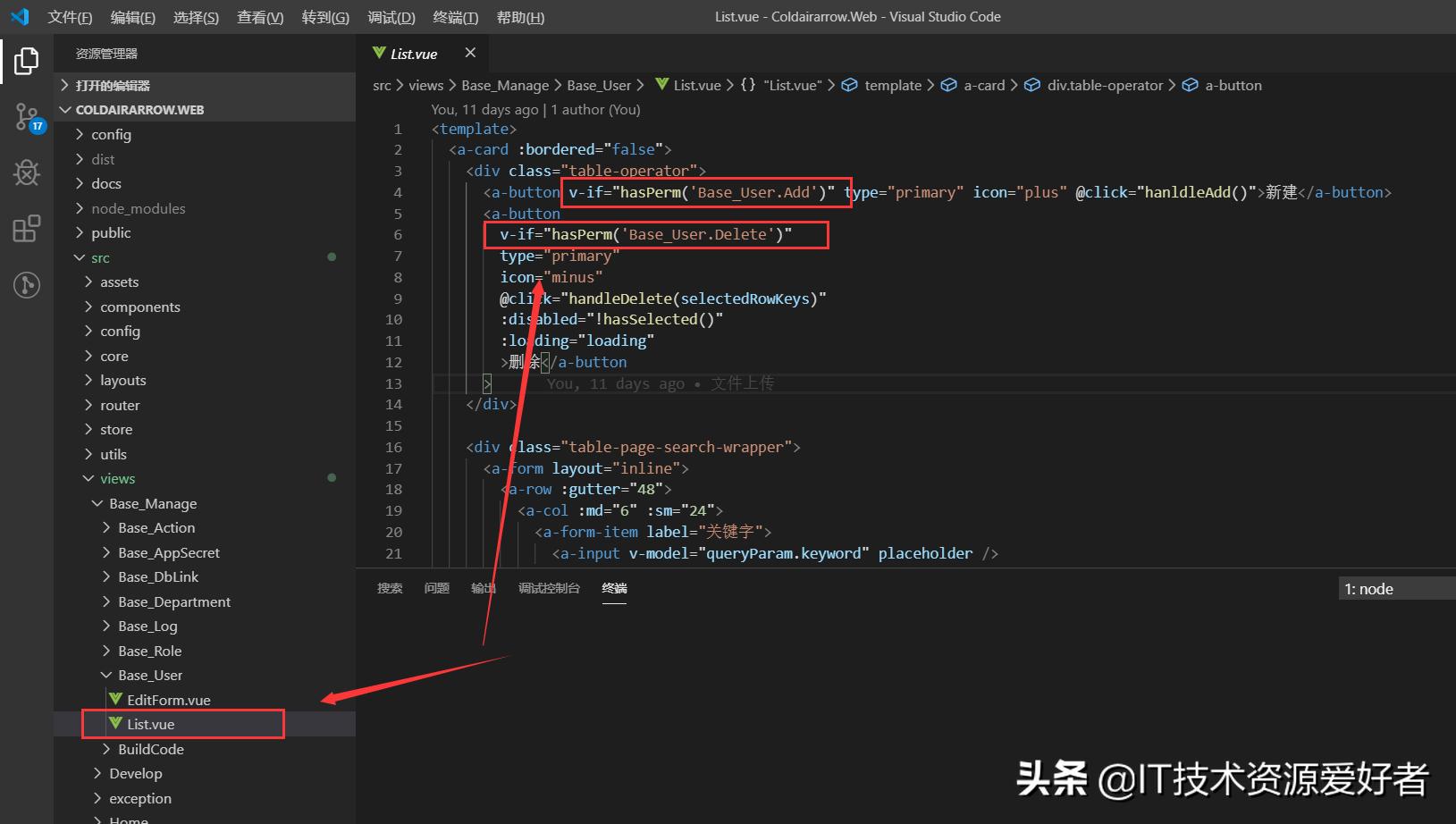Click the Vue icon on the List.vue tab
The width and height of the screenshot is (1456, 824).
(377, 54)
